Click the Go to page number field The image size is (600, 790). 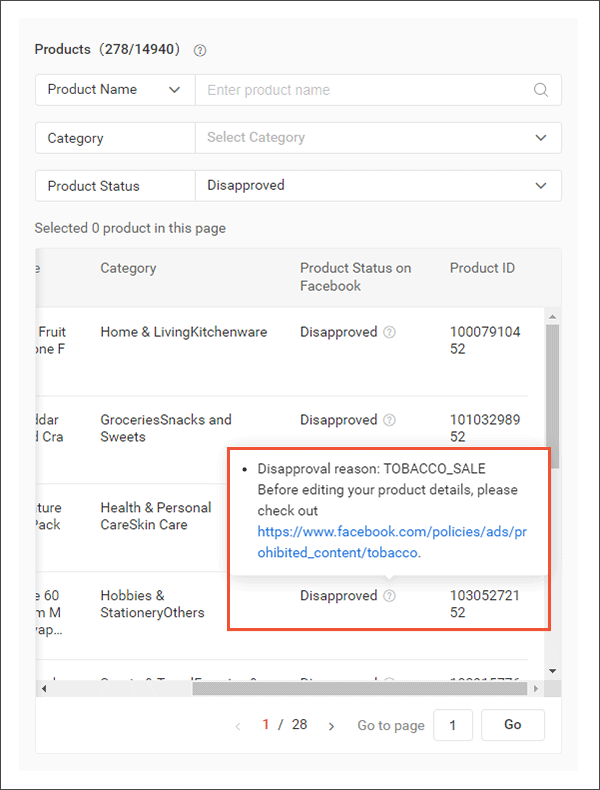tap(453, 725)
